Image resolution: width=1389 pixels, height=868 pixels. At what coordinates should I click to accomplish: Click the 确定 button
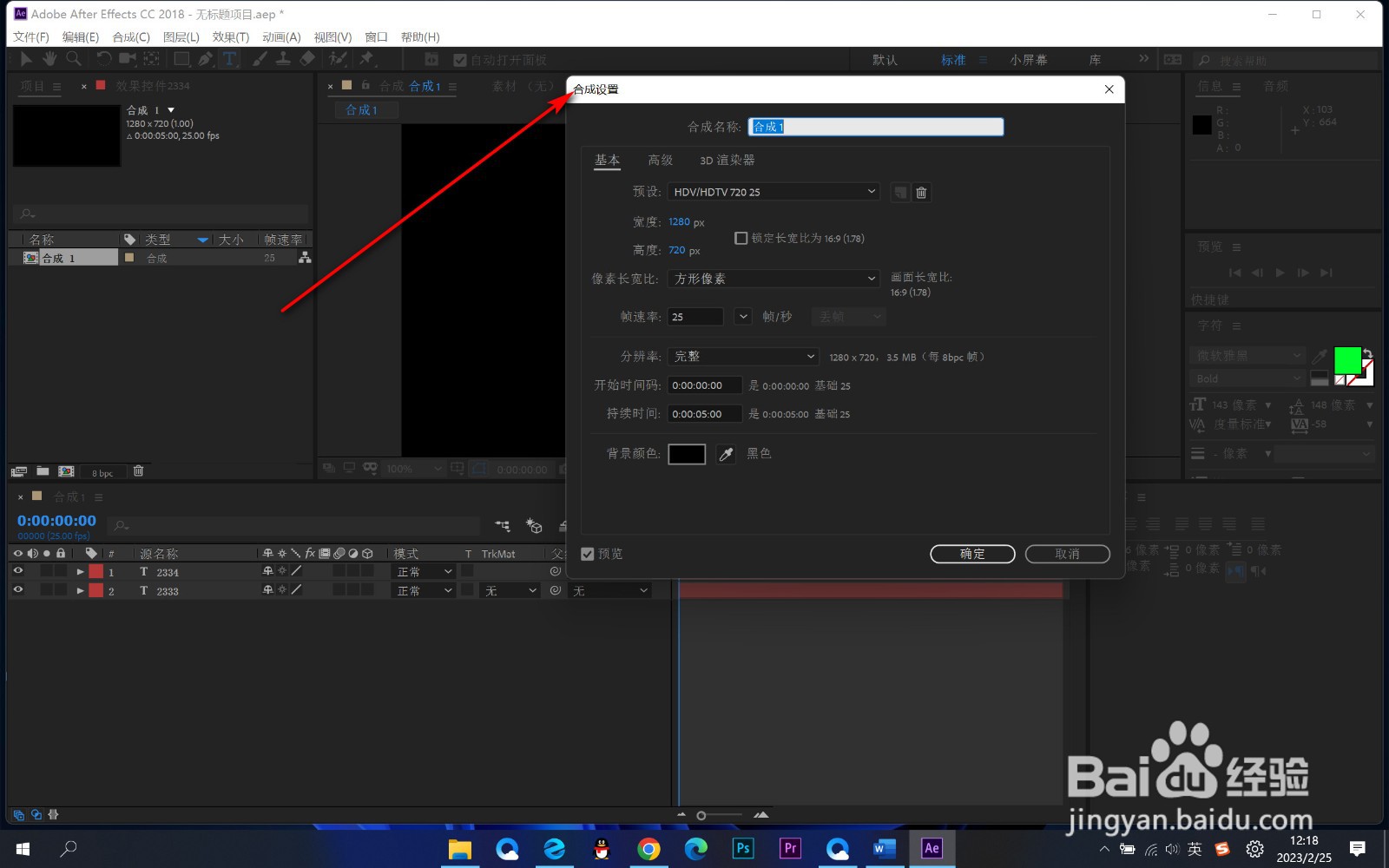coord(972,554)
